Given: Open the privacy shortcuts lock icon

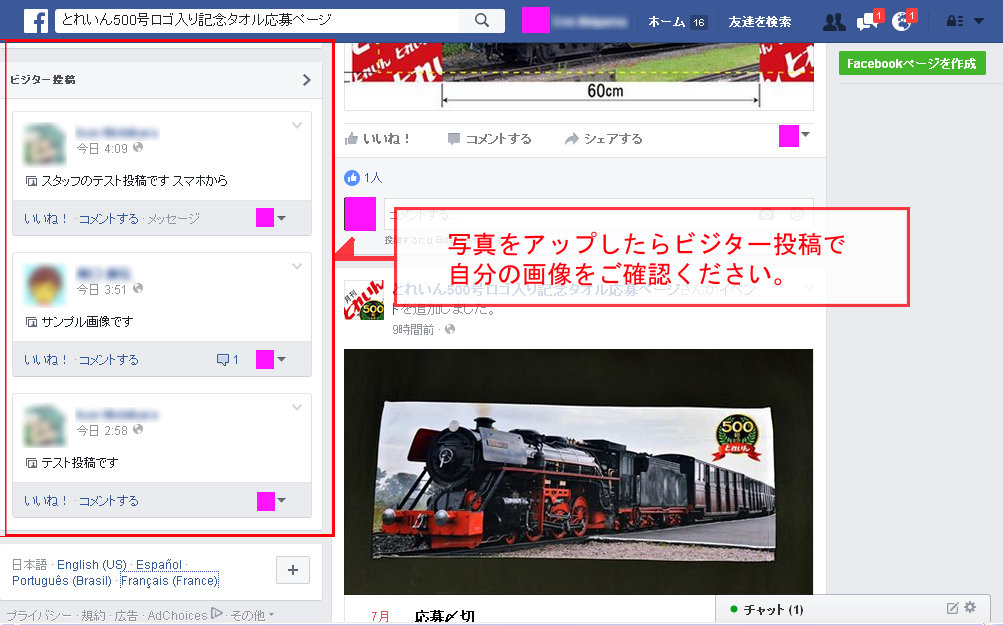Looking at the screenshot, I should point(954,21).
